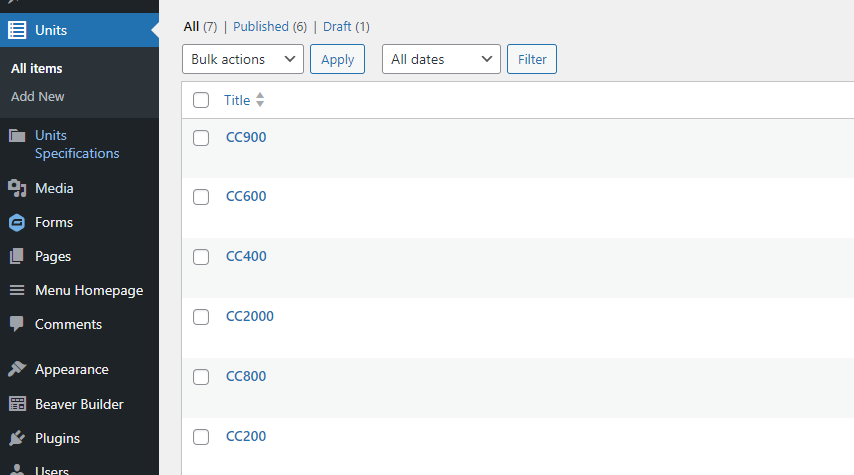854x475 pixels.
Task: Click the Plugins plug icon
Action: (x=17, y=438)
